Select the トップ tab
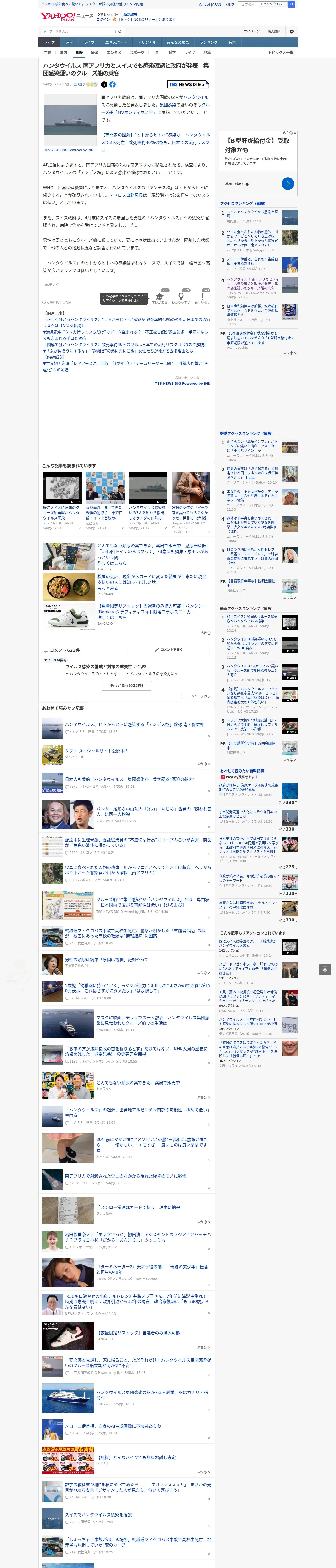 click(49, 43)
